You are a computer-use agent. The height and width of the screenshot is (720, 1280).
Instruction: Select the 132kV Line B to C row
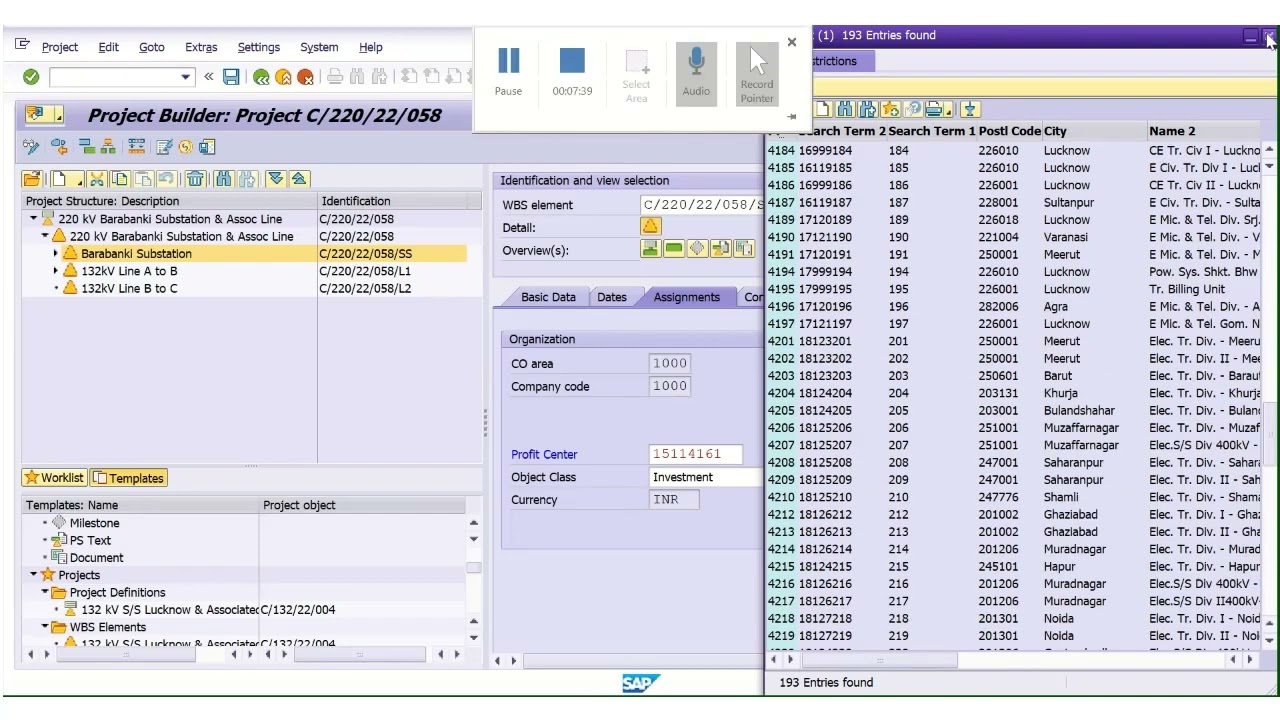point(243,289)
